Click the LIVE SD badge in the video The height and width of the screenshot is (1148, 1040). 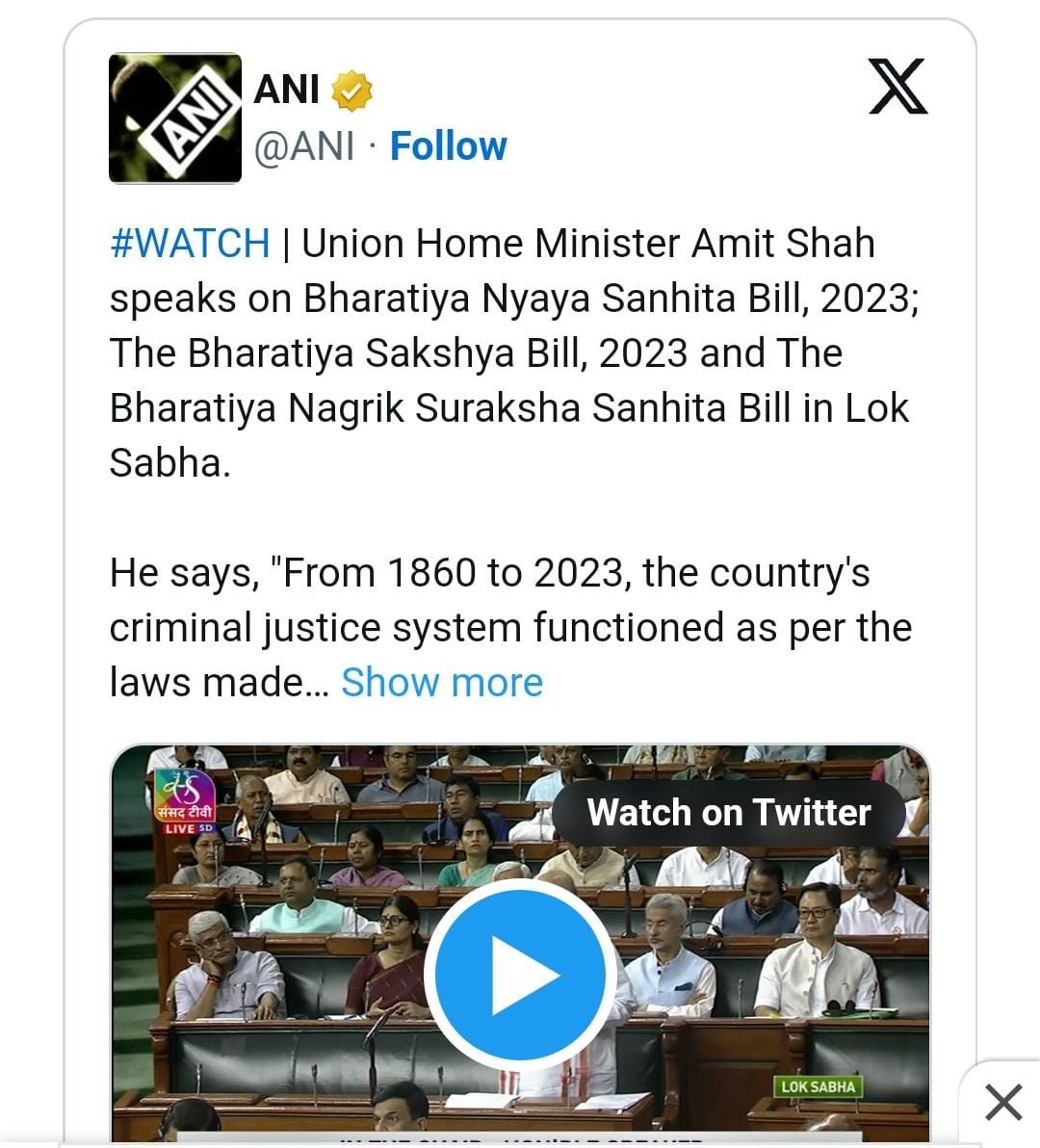[187, 828]
